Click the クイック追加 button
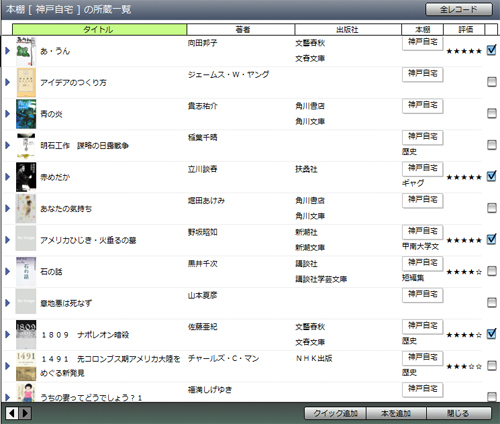This screenshot has height=424, width=500. click(x=335, y=413)
